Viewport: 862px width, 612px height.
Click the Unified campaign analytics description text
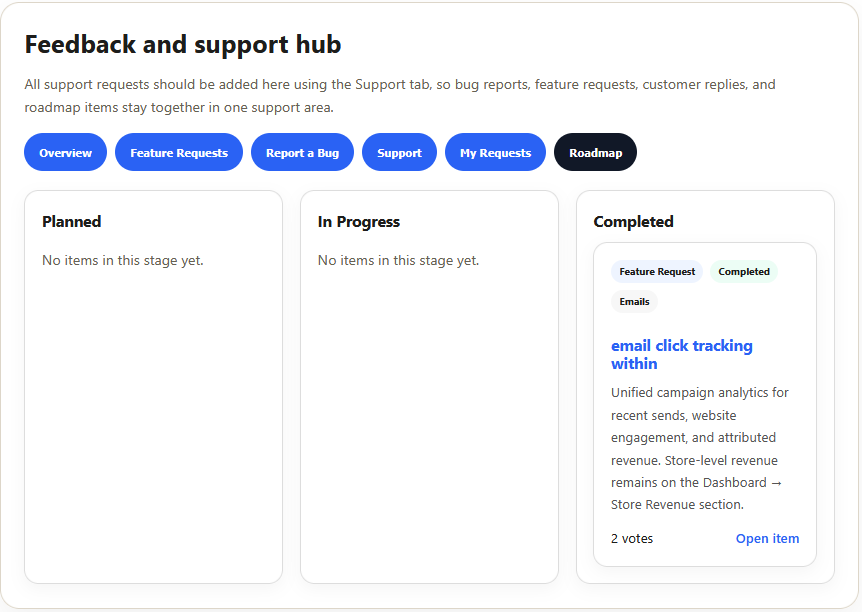click(700, 449)
